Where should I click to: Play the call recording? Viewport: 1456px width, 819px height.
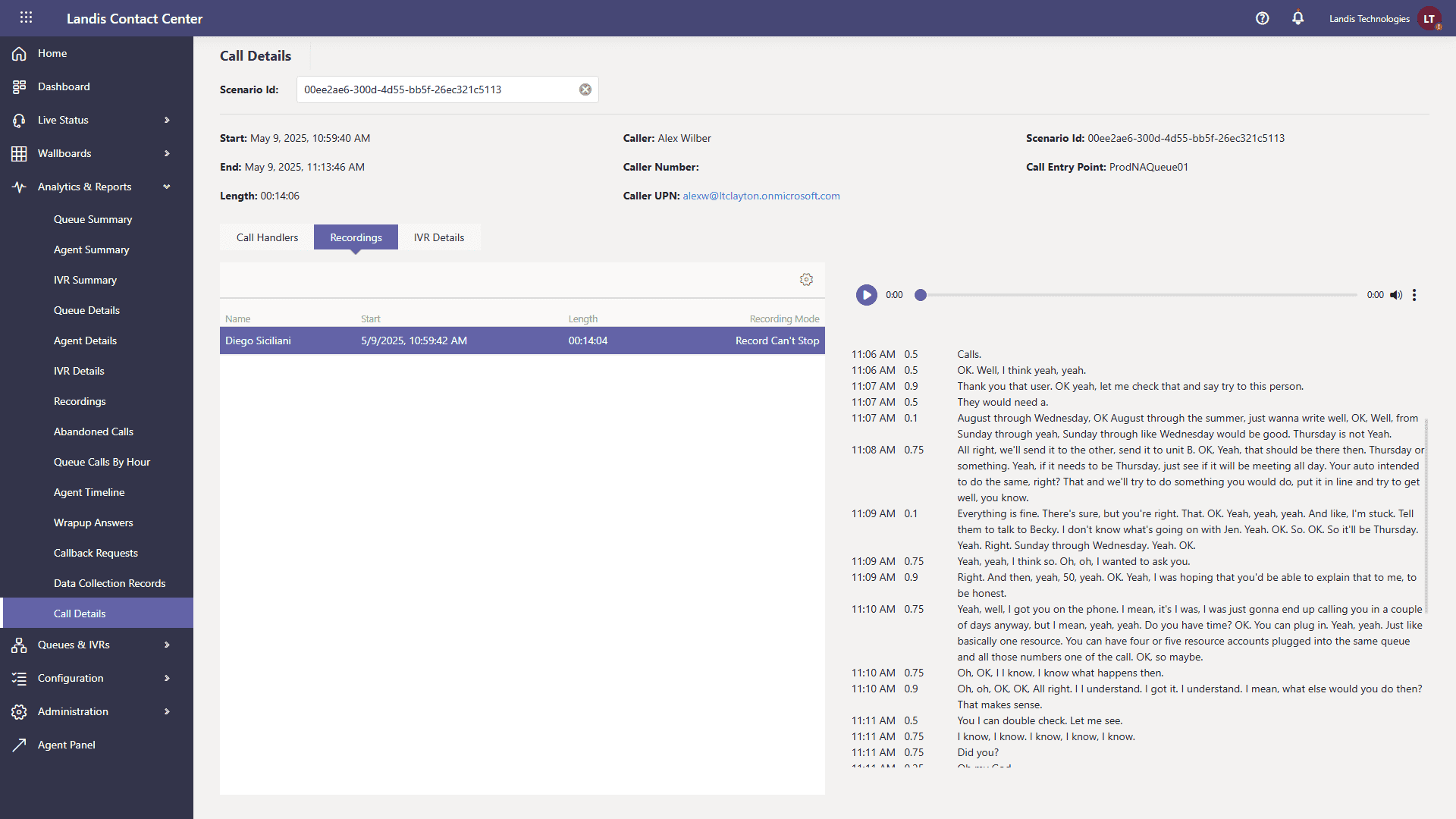pos(866,295)
